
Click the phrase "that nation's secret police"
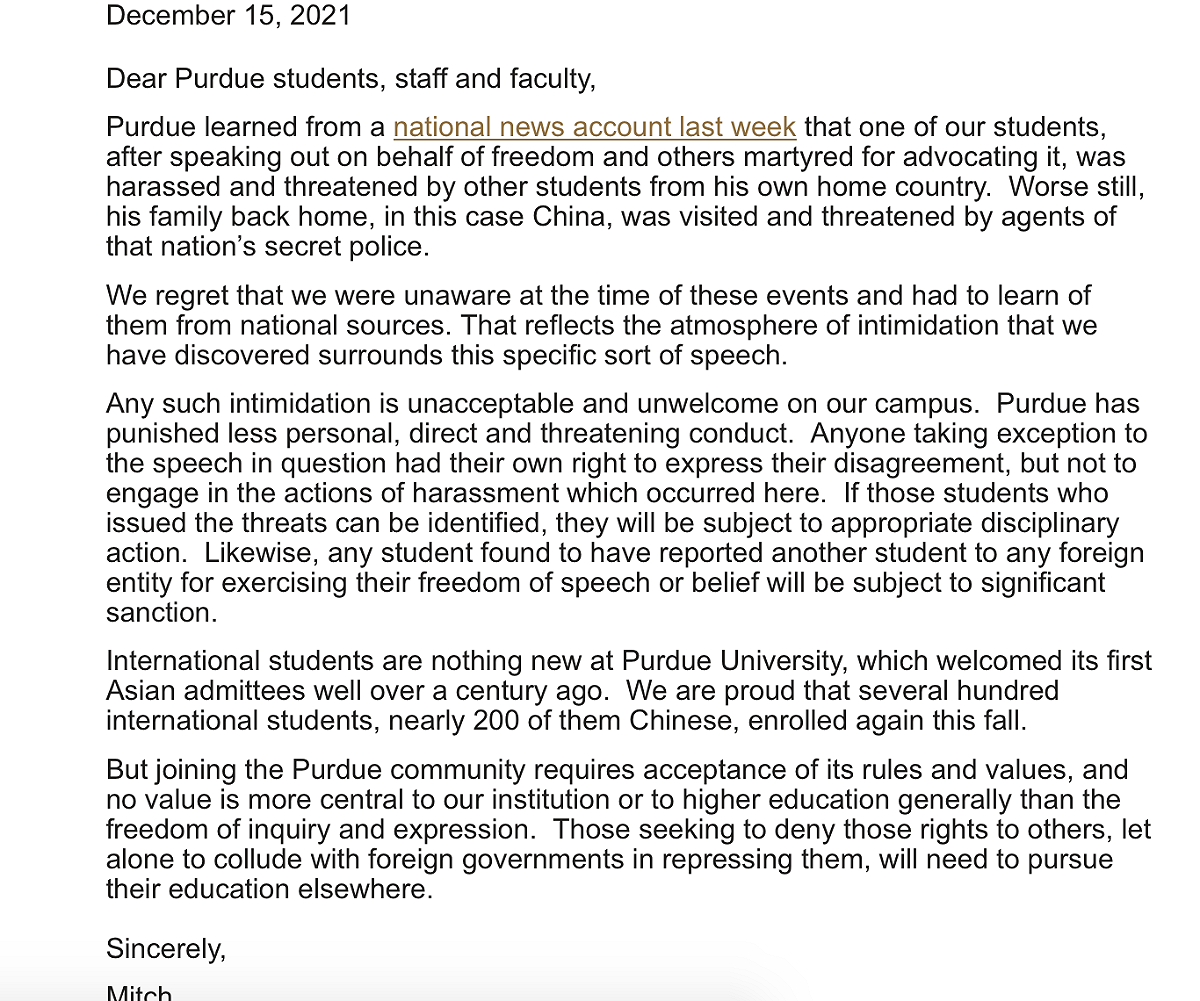(267, 246)
